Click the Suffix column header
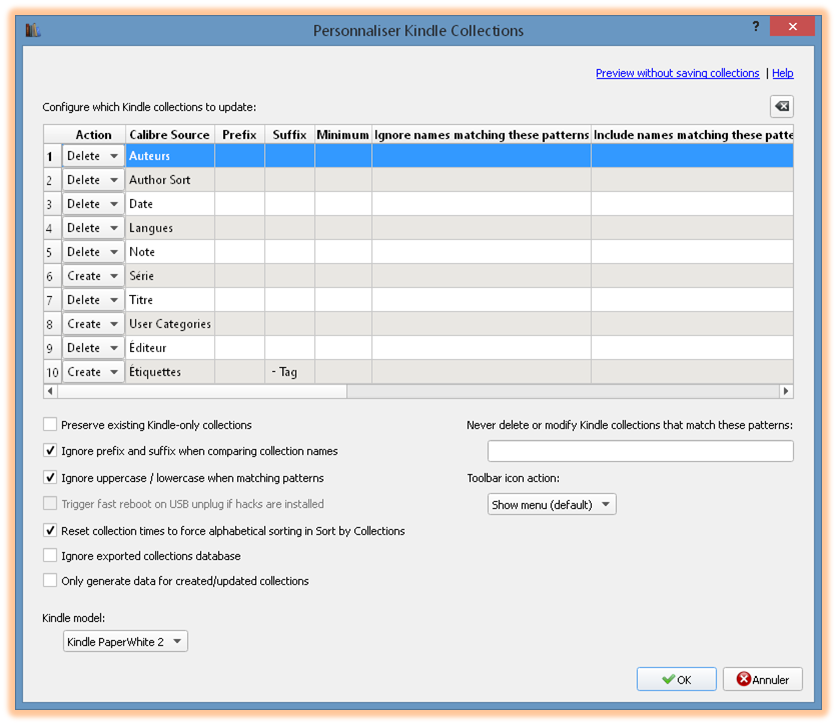 pyautogui.click(x=290, y=135)
